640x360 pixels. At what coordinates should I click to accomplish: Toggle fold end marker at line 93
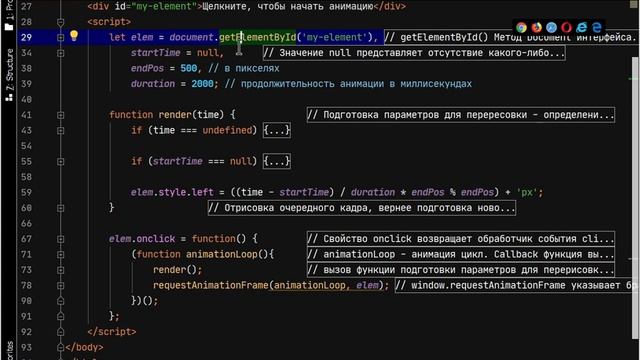(60, 347)
